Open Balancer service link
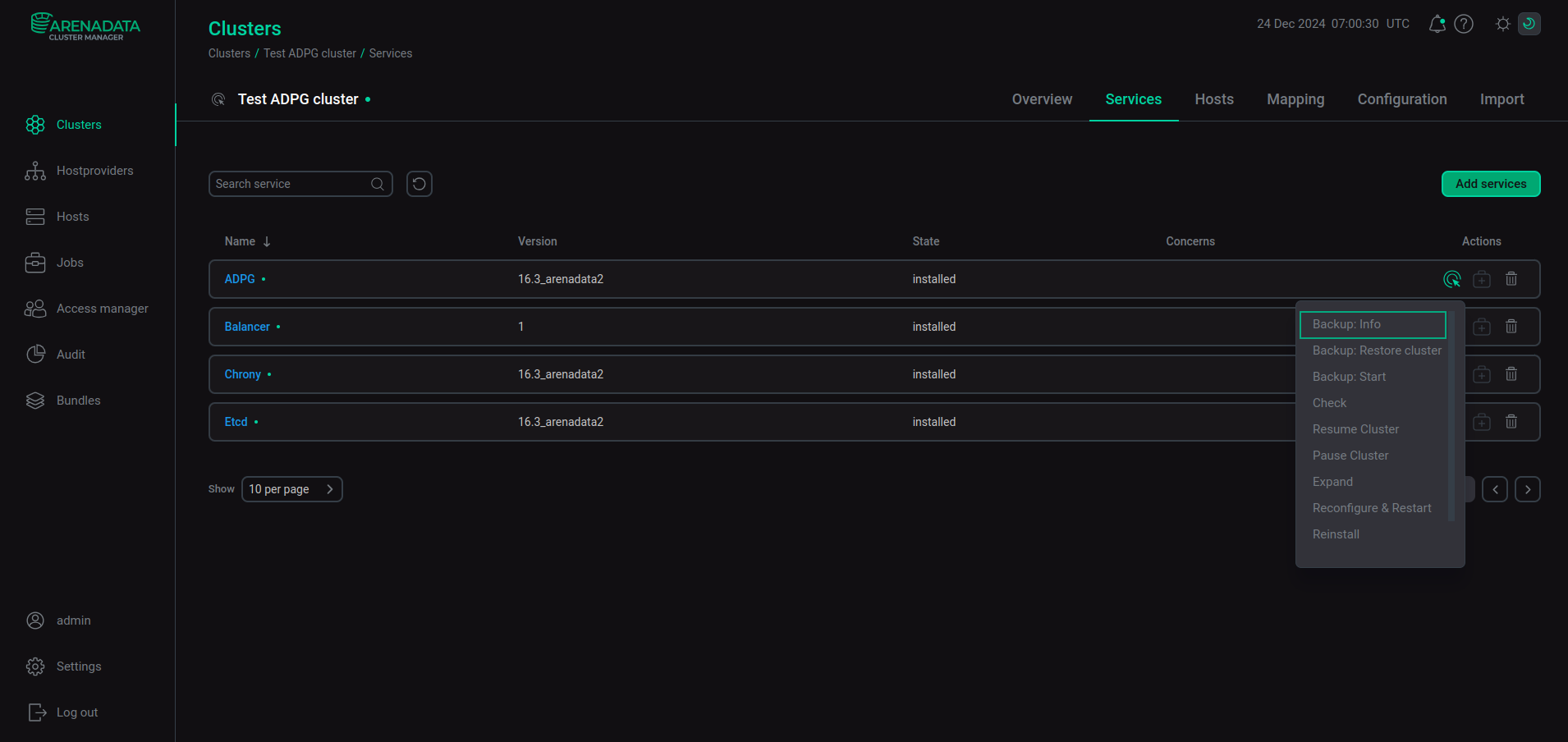Image resolution: width=1568 pixels, height=742 pixels. click(x=247, y=327)
